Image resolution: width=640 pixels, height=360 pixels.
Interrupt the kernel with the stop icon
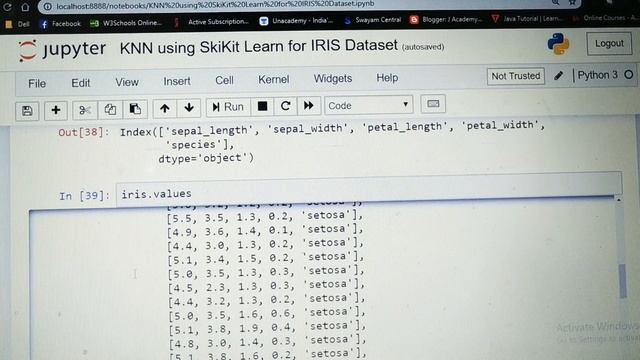click(262, 107)
